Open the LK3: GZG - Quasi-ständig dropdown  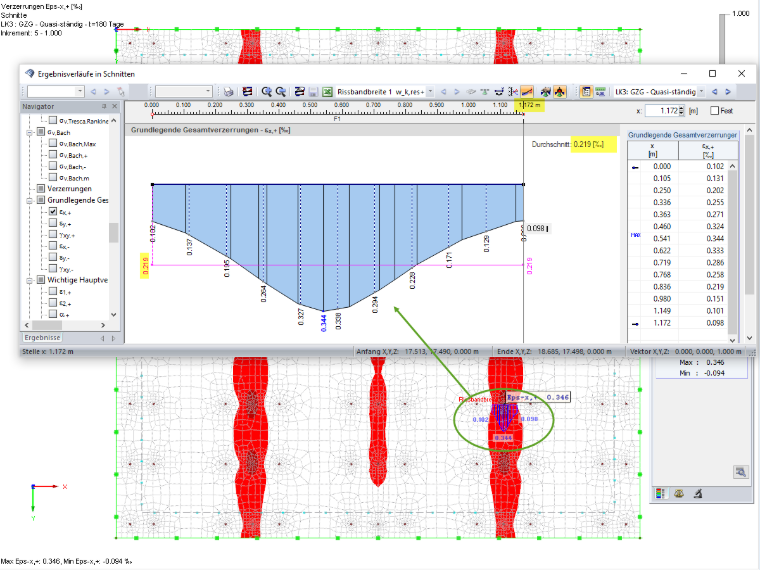701,92
